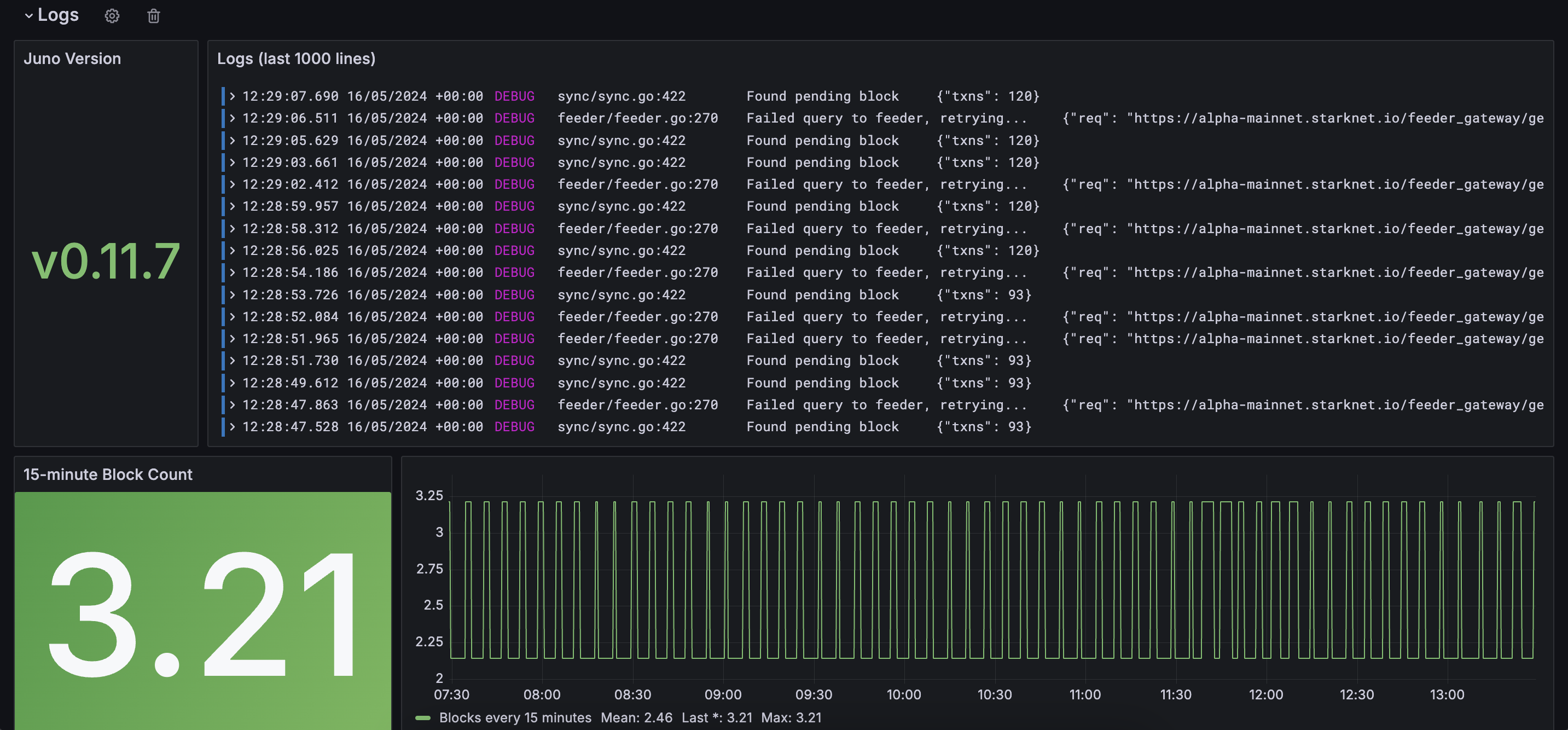
Task: Expand log line at 12:28:56.025
Action: (232, 250)
